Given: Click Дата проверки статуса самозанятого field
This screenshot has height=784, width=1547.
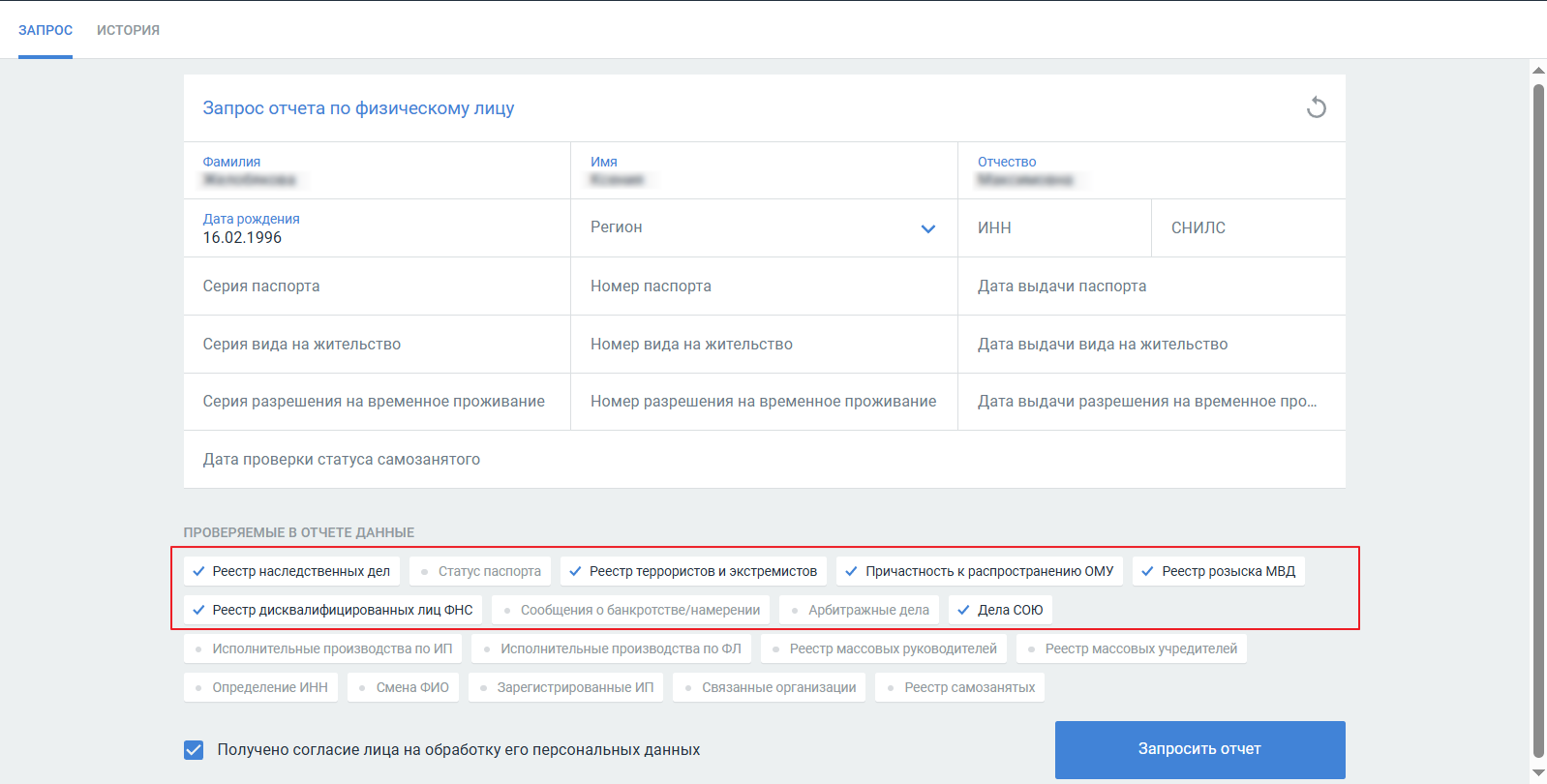Looking at the screenshot, I should [x=764, y=460].
